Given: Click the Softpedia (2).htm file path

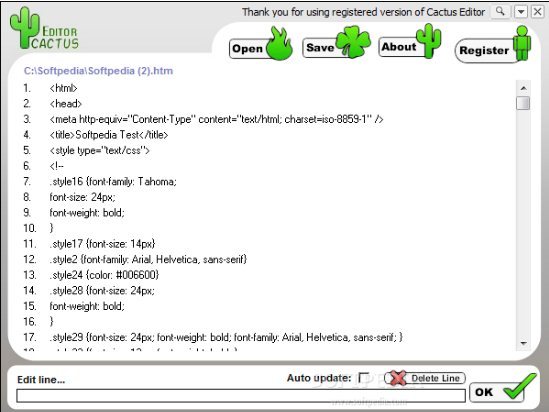Looking at the screenshot, I should pyautogui.click(x=98, y=71).
